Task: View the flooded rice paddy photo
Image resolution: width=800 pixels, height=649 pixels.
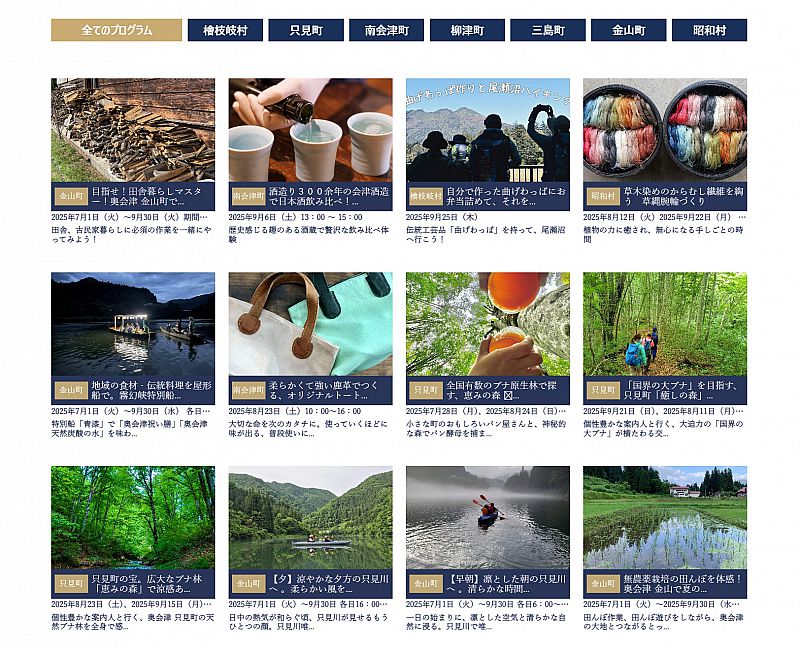Action: point(665,517)
